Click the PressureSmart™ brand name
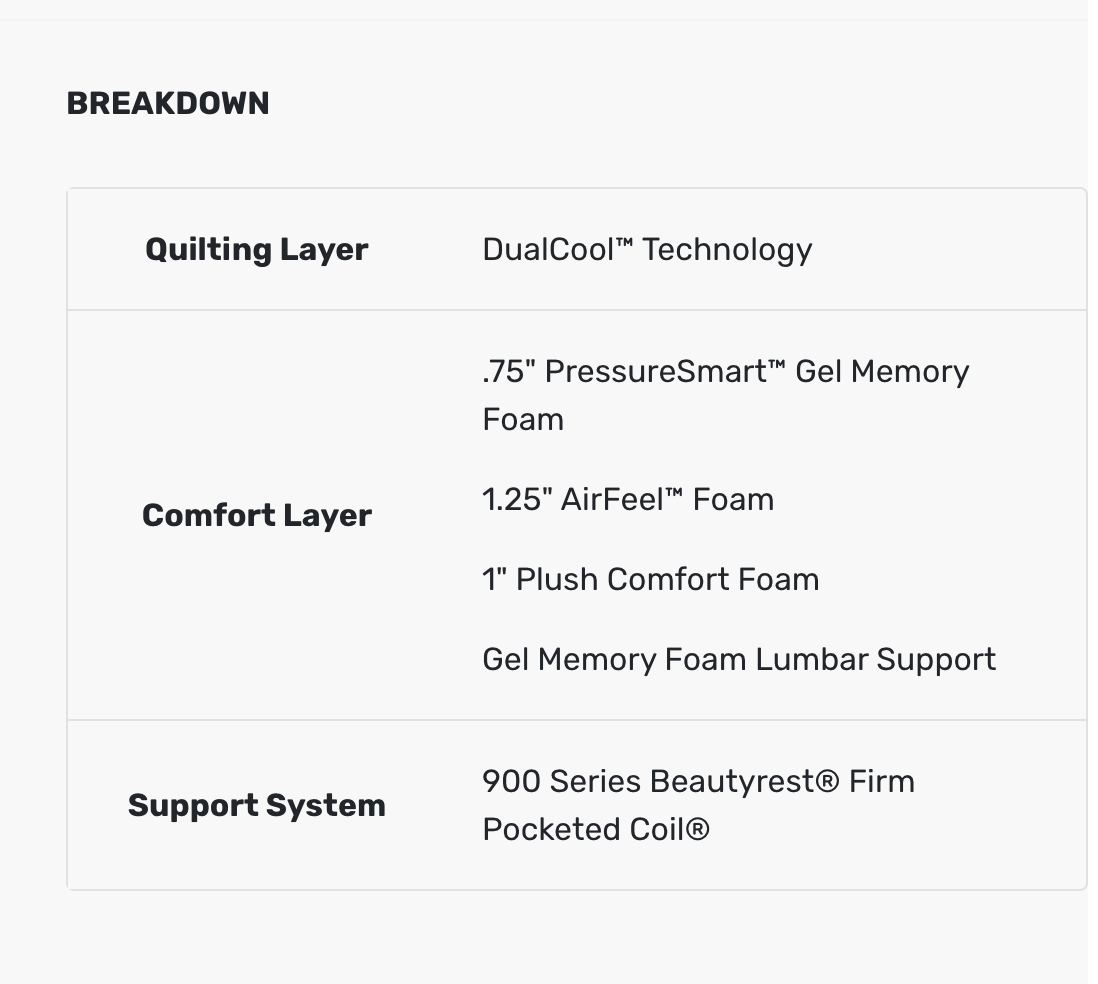 point(666,372)
